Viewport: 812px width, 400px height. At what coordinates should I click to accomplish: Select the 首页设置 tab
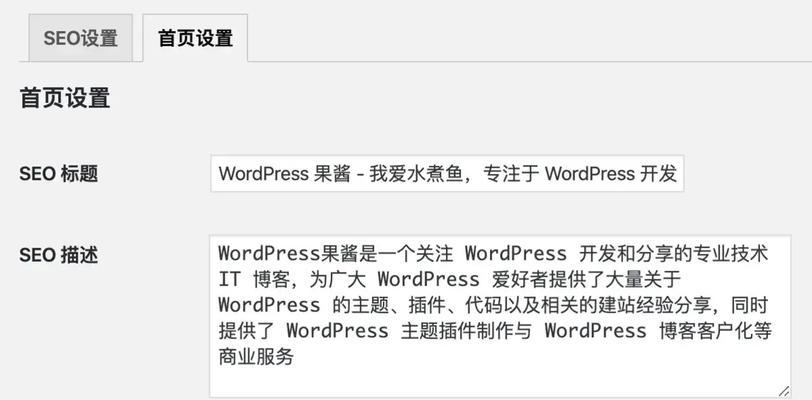pos(195,38)
